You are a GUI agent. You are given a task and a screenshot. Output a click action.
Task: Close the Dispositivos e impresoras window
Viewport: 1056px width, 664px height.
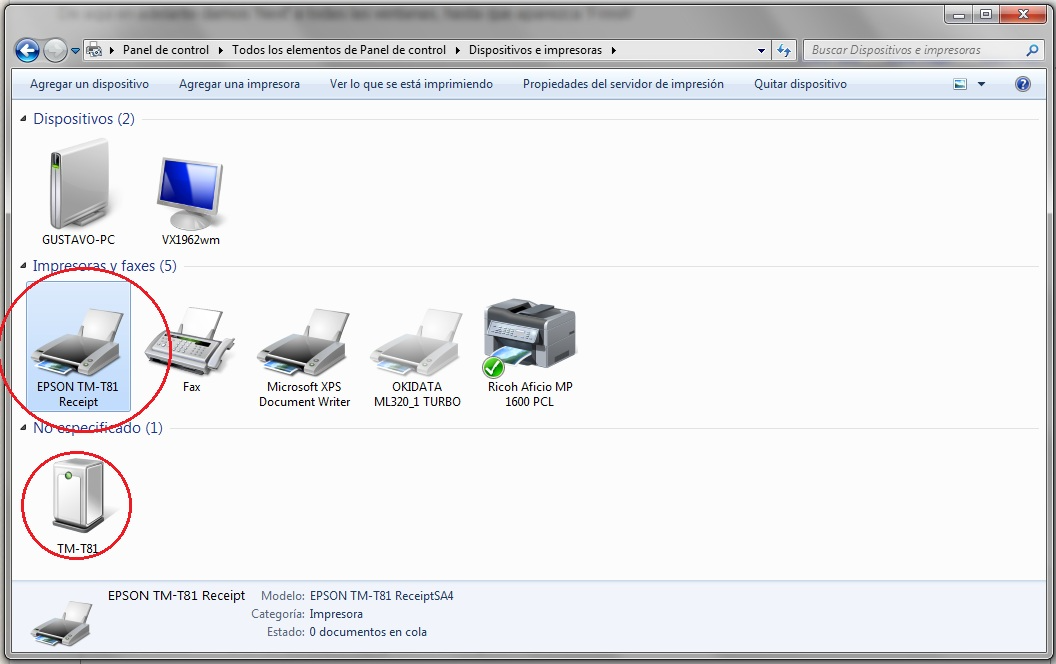pyautogui.click(x=1023, y=13)
